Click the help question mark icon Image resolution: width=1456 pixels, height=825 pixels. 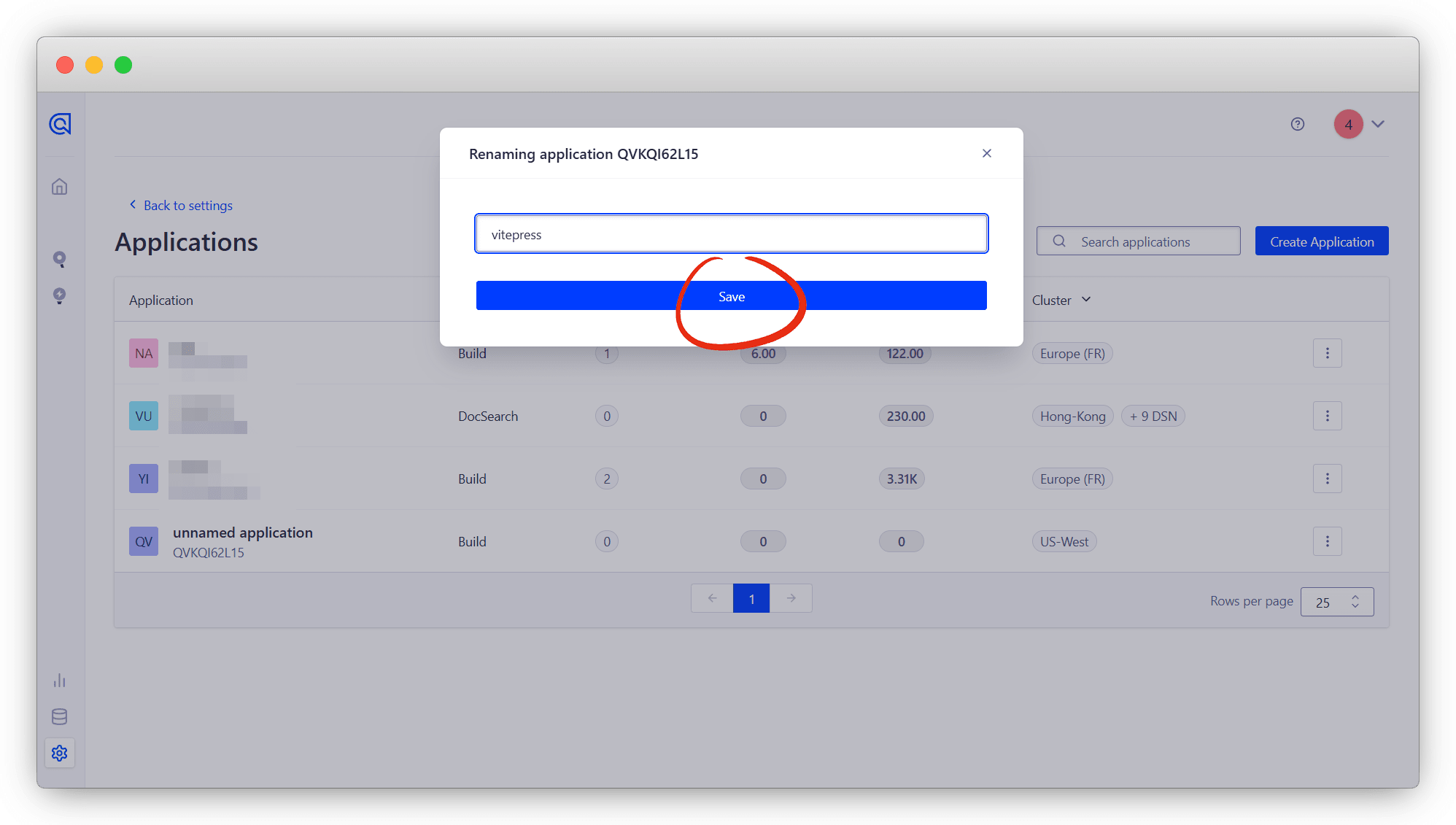pyautogui.click(x=1297, y=124)
